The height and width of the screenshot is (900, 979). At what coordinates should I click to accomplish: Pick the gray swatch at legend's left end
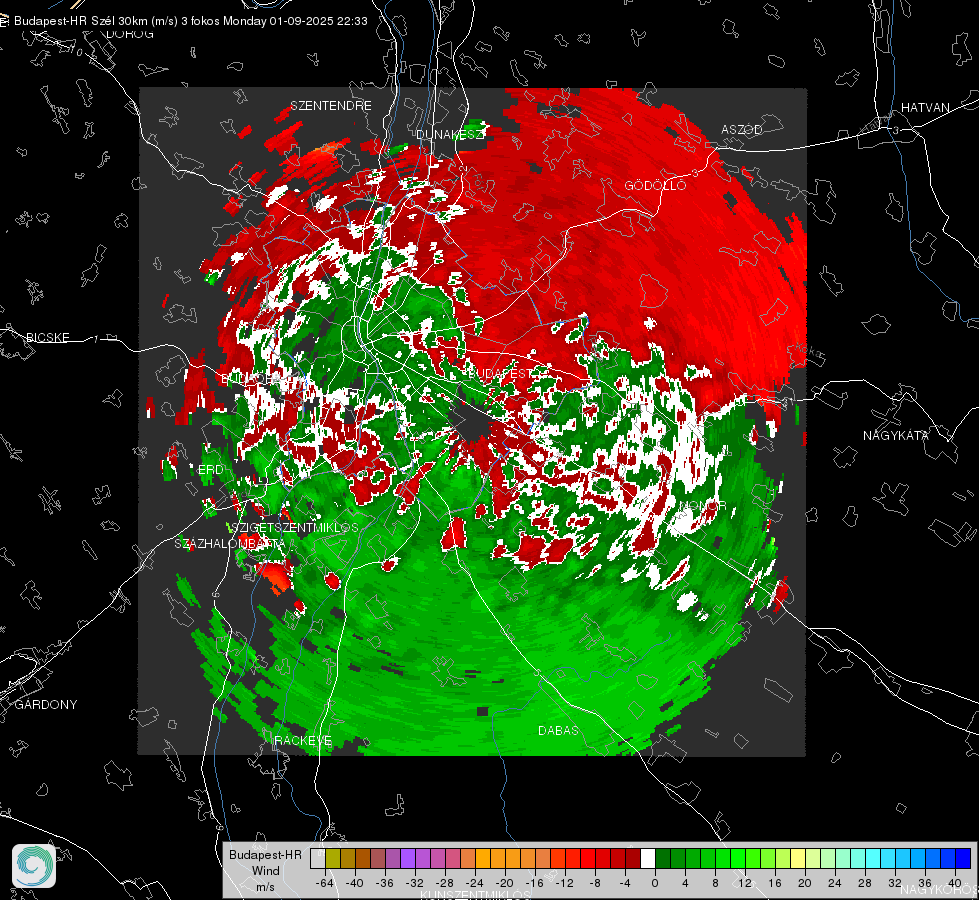tap(317, 858)
